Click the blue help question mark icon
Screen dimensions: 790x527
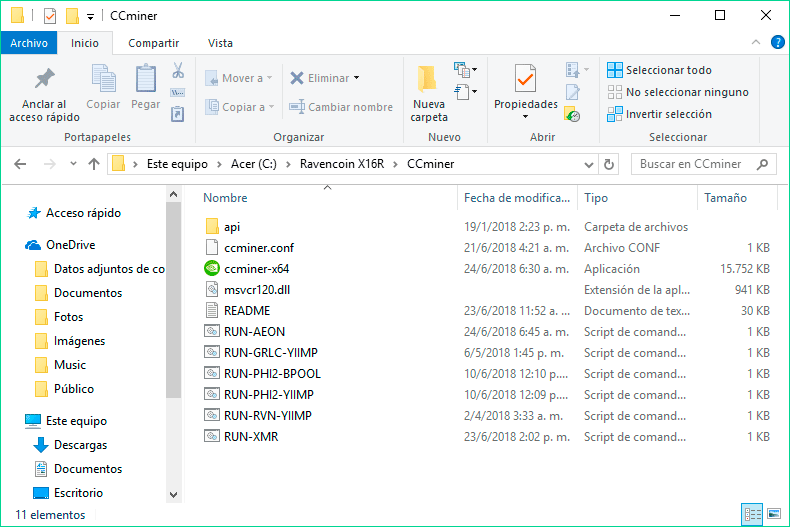778,42
